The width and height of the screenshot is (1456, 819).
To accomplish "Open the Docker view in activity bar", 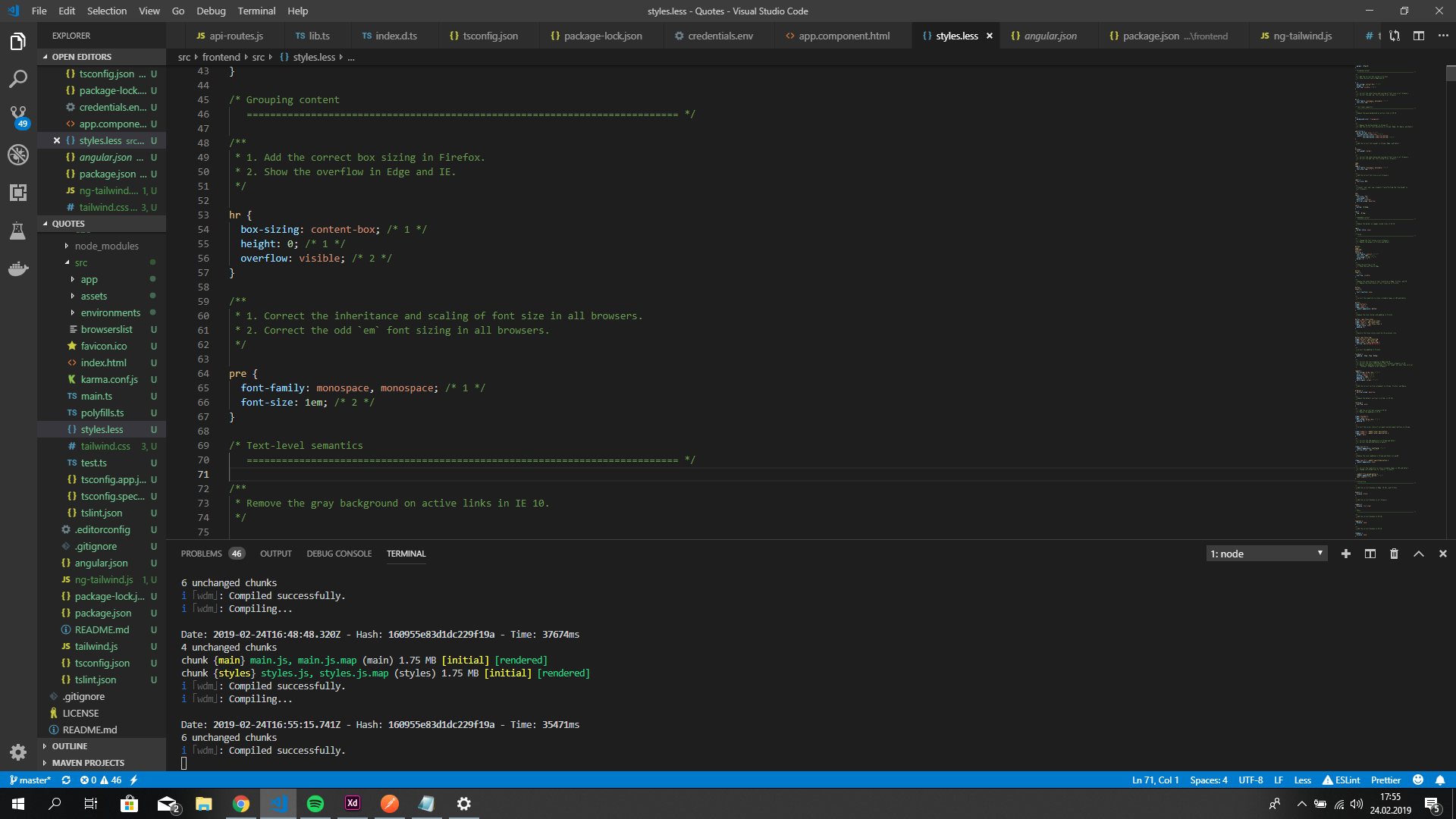I will point(18,268).
